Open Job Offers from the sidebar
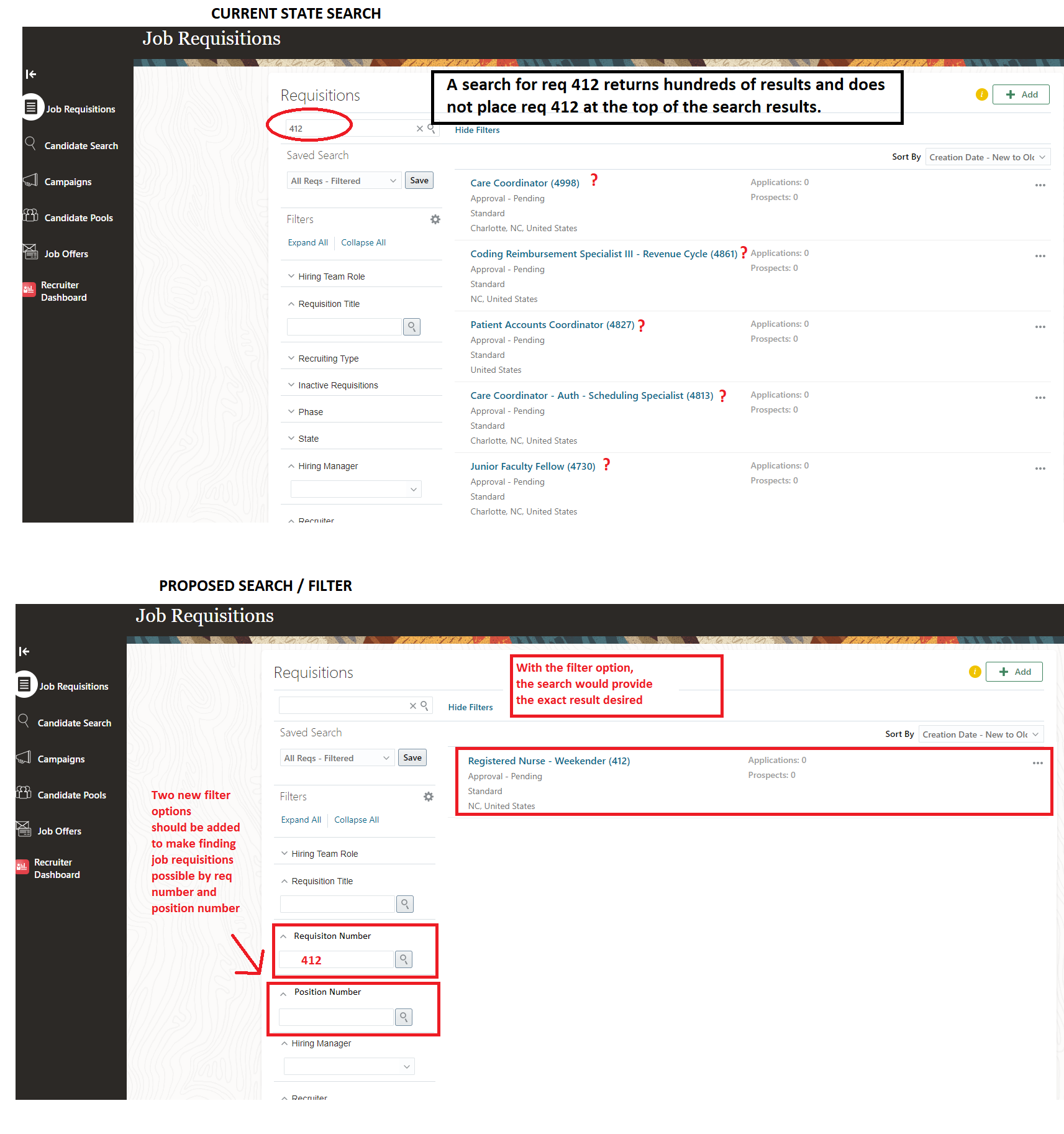 [66, 253]
